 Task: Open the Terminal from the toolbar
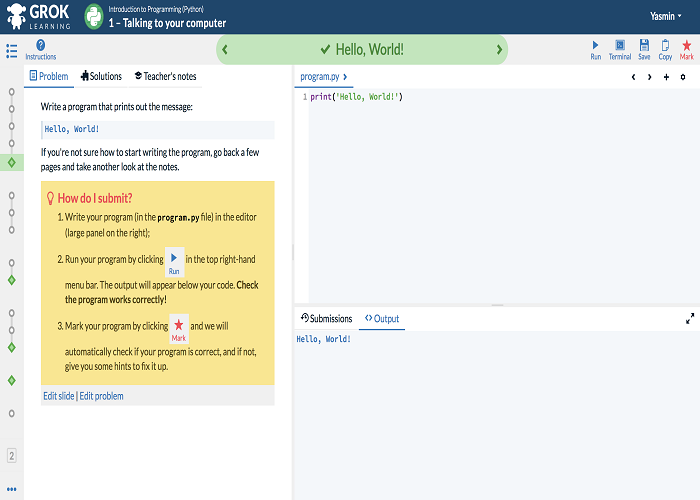[620, 46]
